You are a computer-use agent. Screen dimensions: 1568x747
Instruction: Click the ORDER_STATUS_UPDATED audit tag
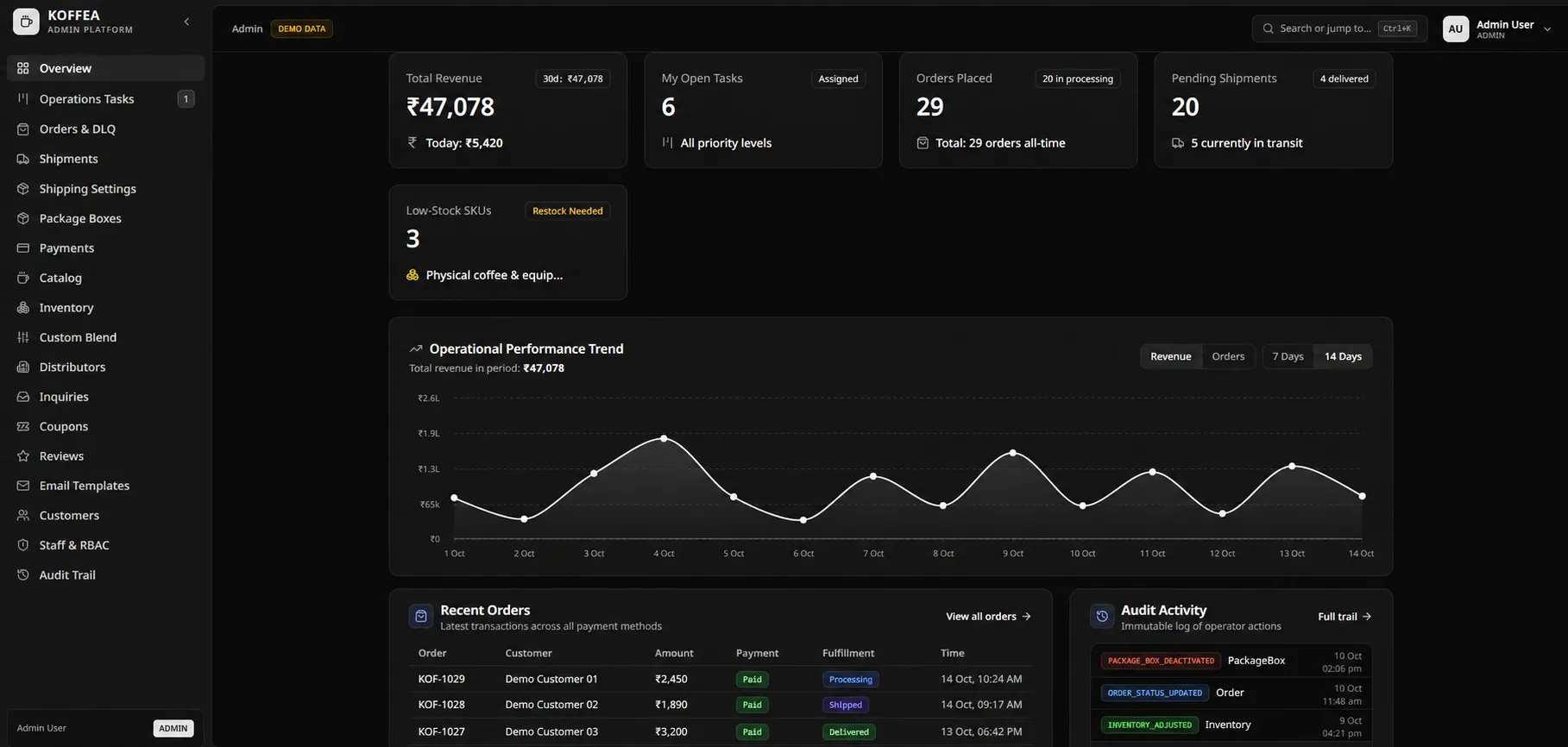tap(1155, 693)
